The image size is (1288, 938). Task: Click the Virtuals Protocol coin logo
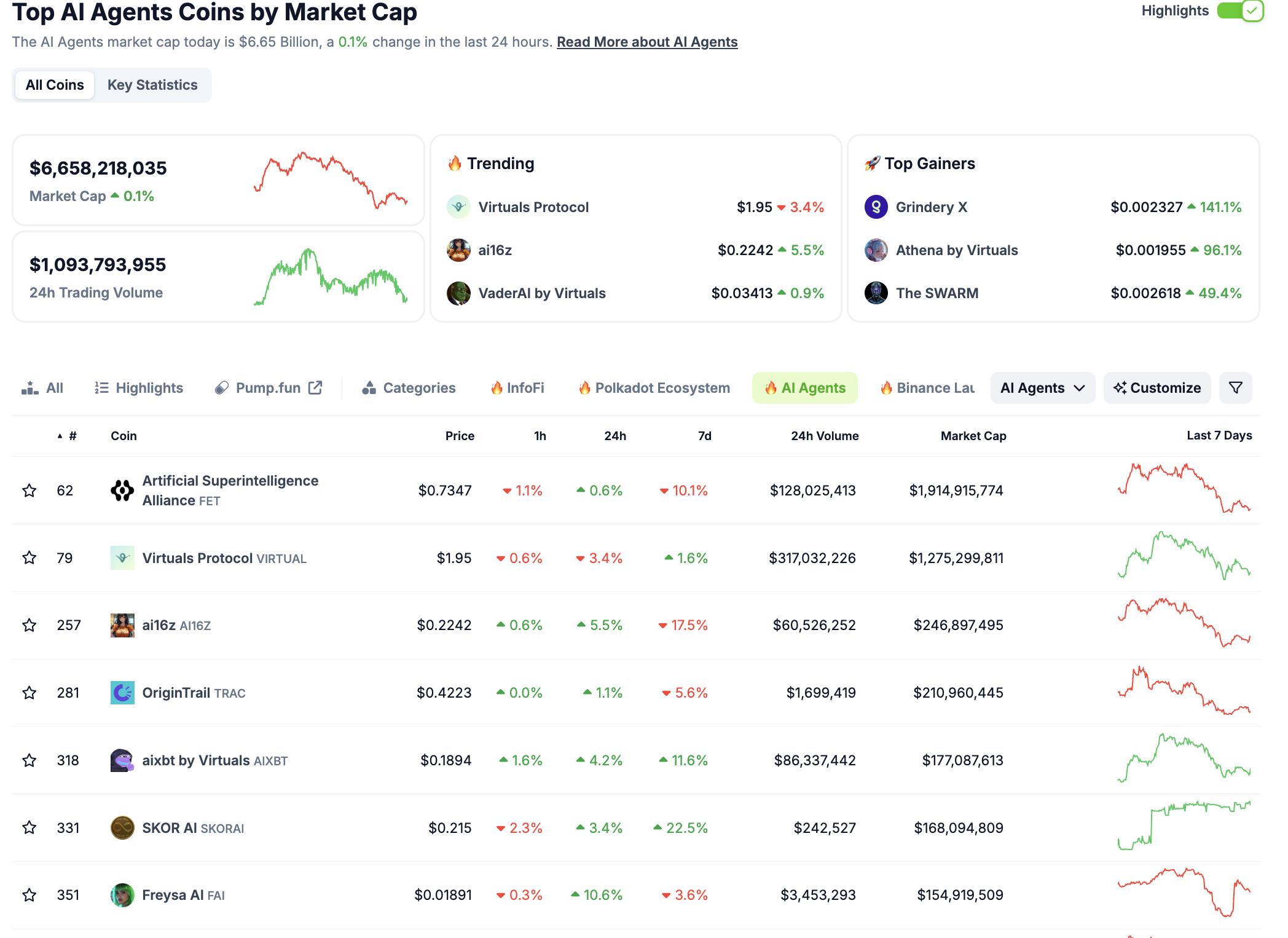122,558
